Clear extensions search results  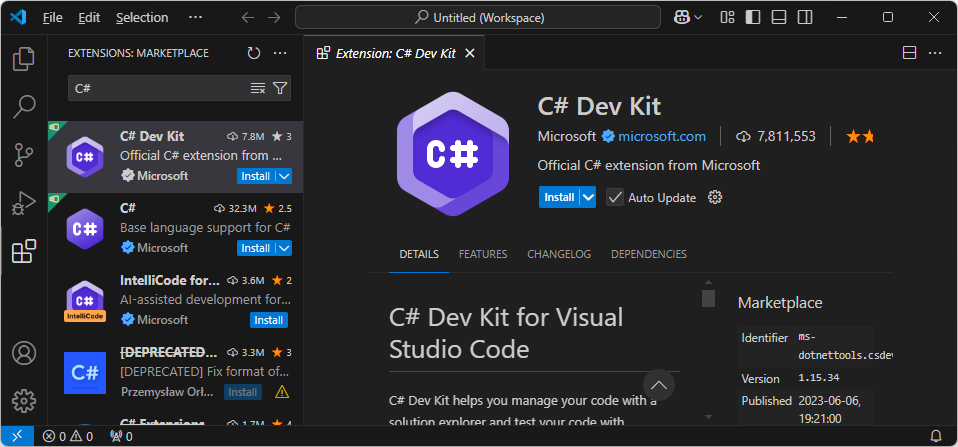(x=258, y=89)
